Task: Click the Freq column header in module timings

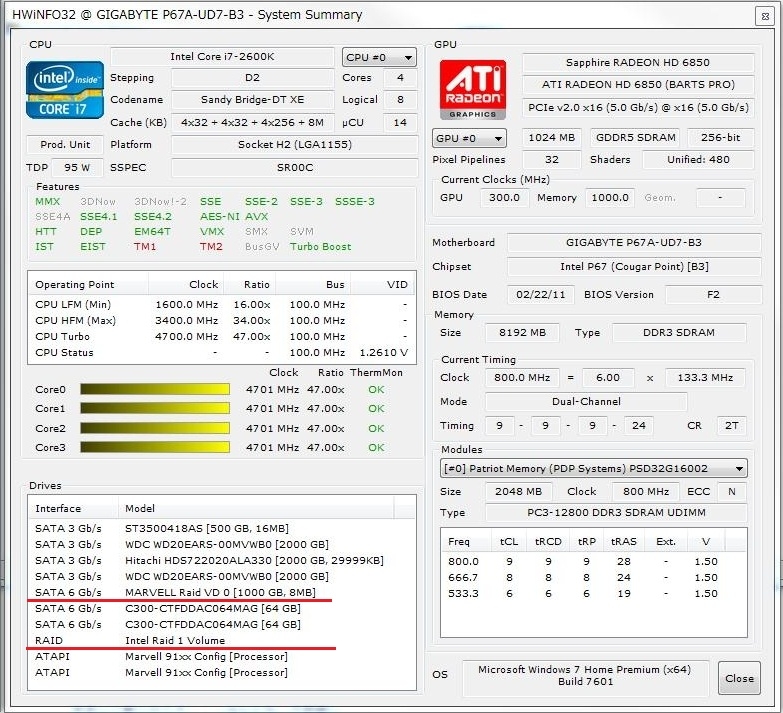Action: pos(466,541)
